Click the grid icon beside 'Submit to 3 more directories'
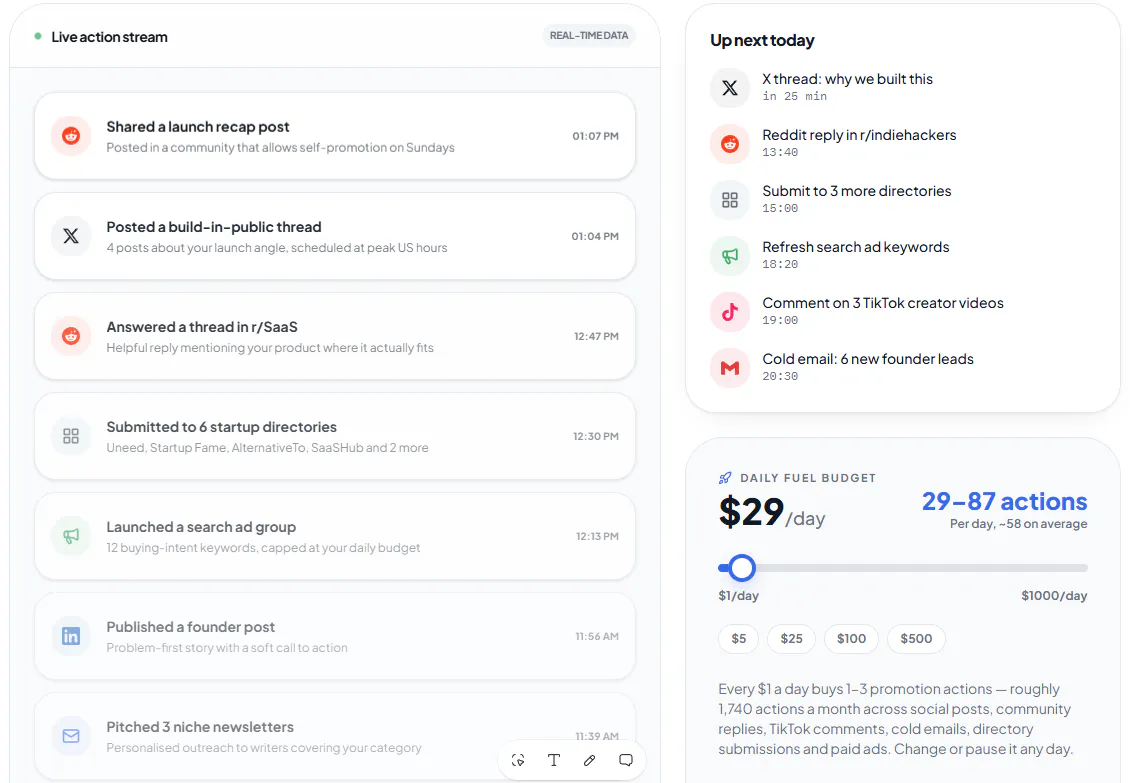Image resolution: width=1130 pixels, height=783 pixels. 730,200
